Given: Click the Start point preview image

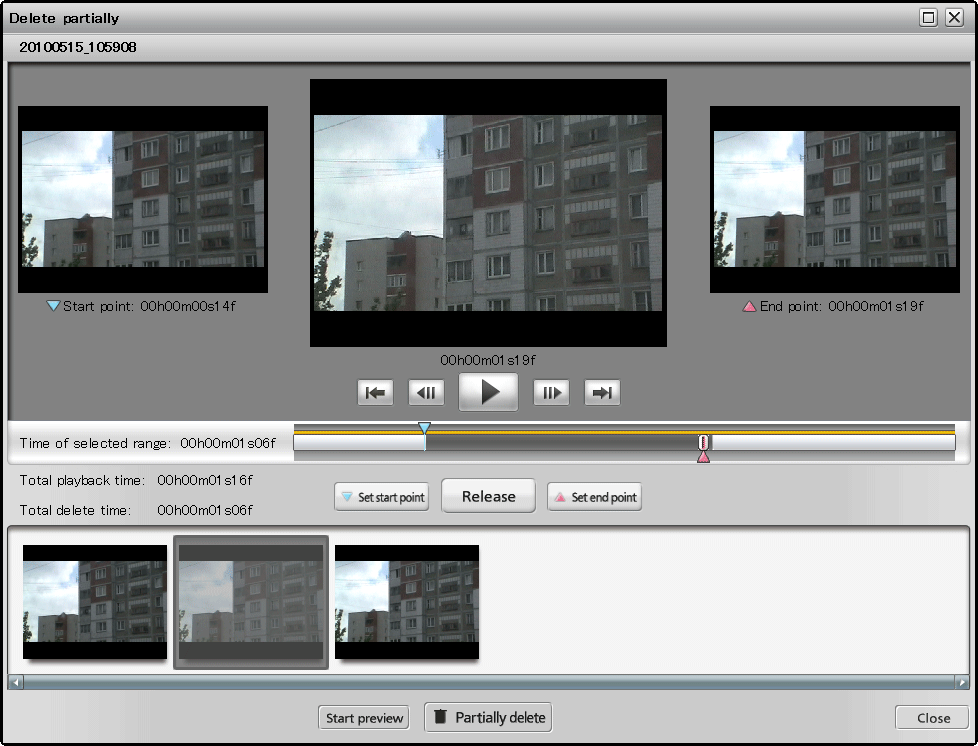Looking at the screenshot, I should pos(143,199).
